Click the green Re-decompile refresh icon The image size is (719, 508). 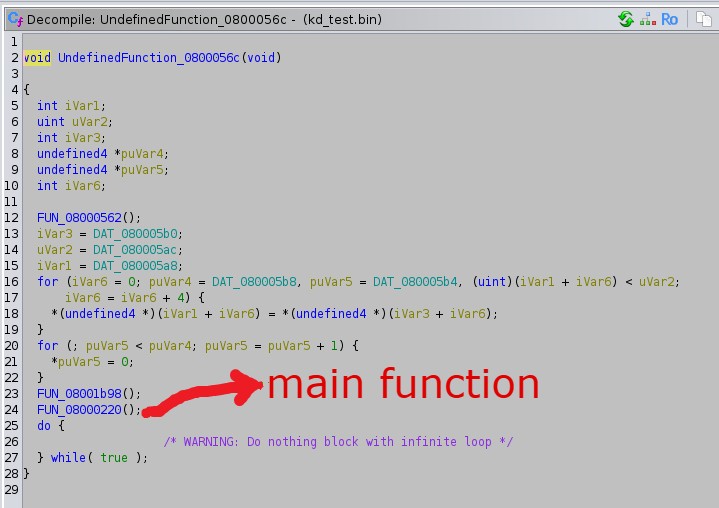coord(625,19)
